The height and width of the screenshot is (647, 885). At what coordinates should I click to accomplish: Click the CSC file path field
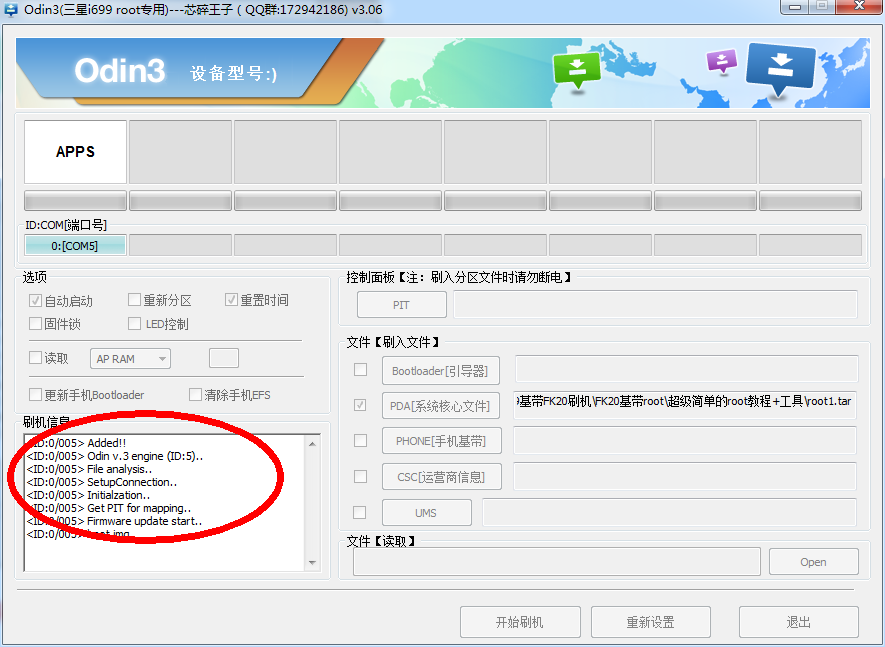click(x=685, y=477)
